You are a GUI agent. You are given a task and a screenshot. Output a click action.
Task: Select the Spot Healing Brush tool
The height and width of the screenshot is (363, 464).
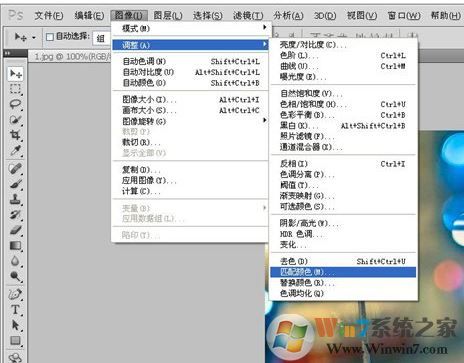[15, 169]
